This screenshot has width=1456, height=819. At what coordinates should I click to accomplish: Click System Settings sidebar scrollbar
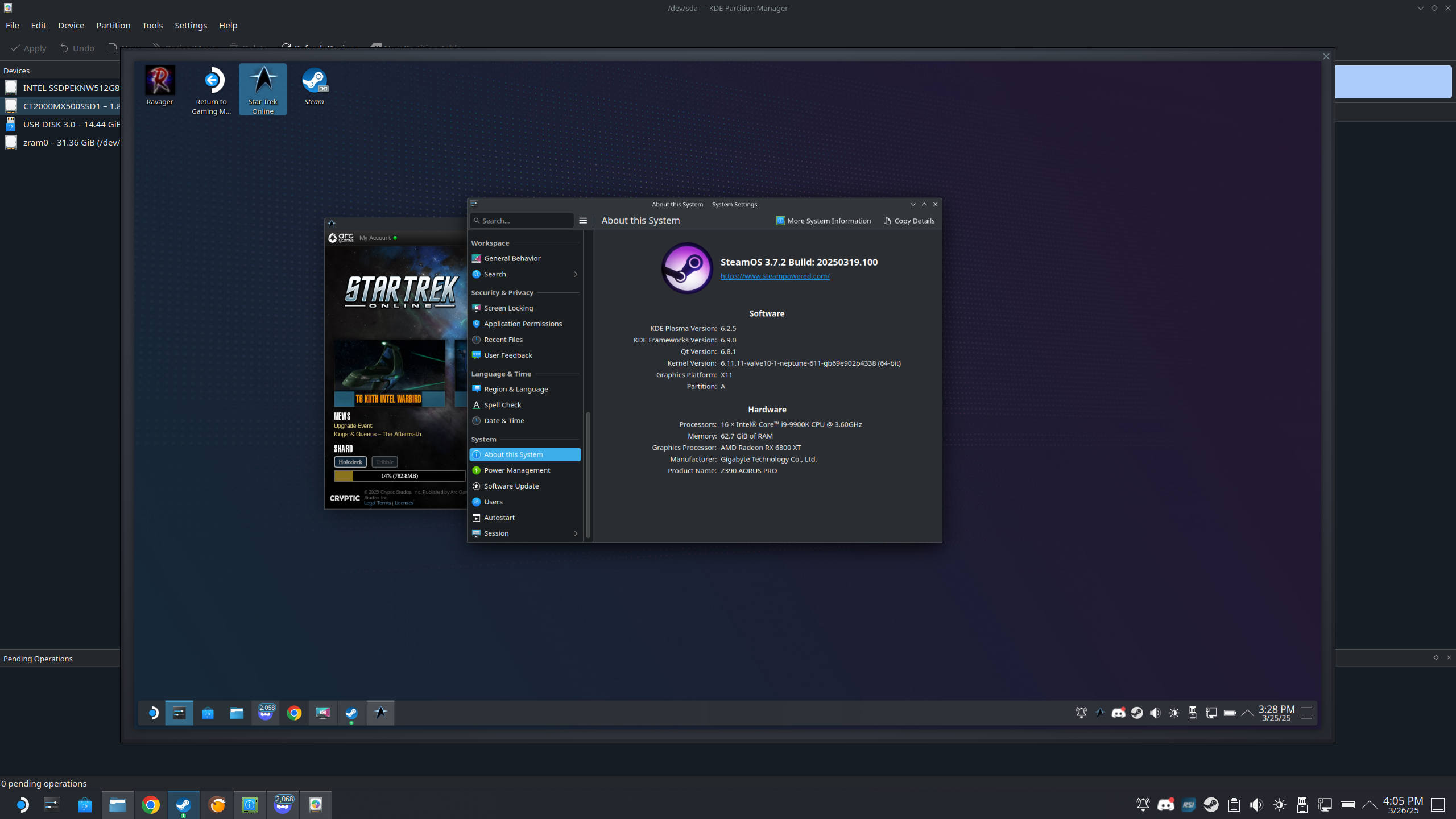coord(588,474)
